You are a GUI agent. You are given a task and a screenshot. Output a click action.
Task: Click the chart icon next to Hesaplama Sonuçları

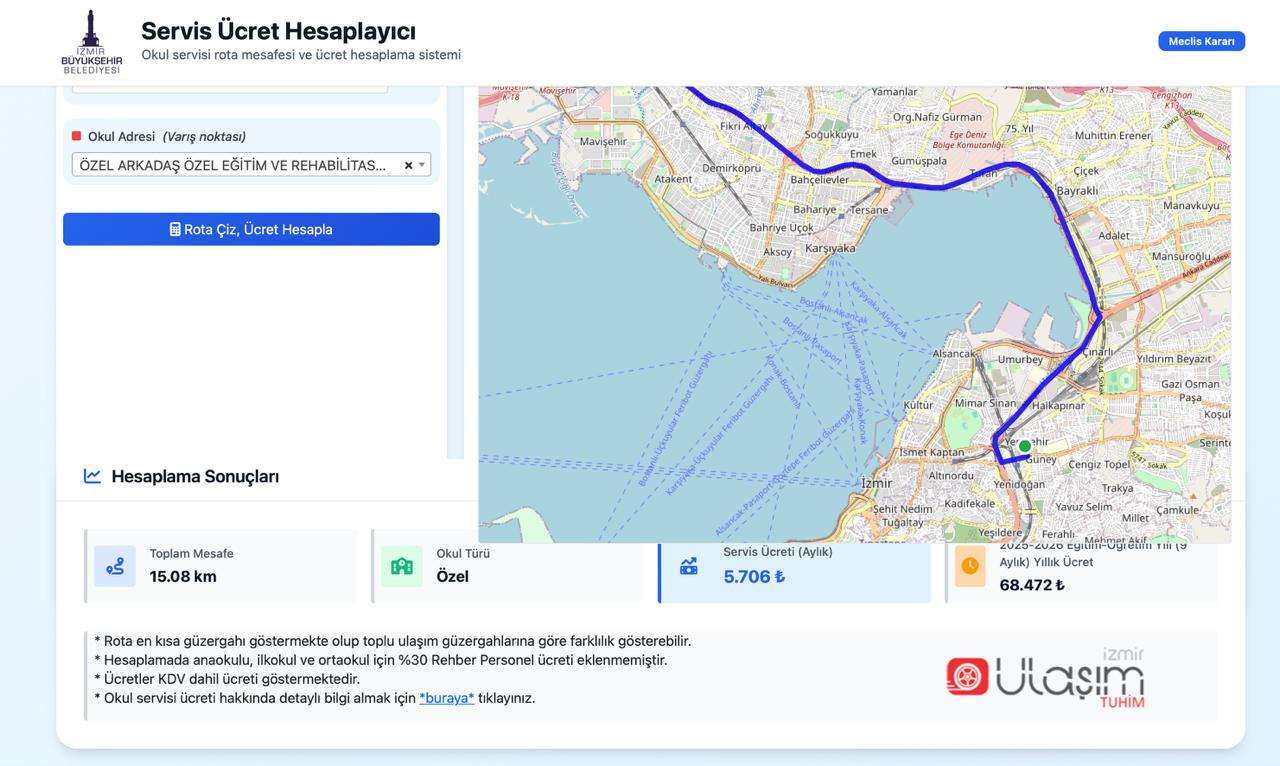[91, 476]
